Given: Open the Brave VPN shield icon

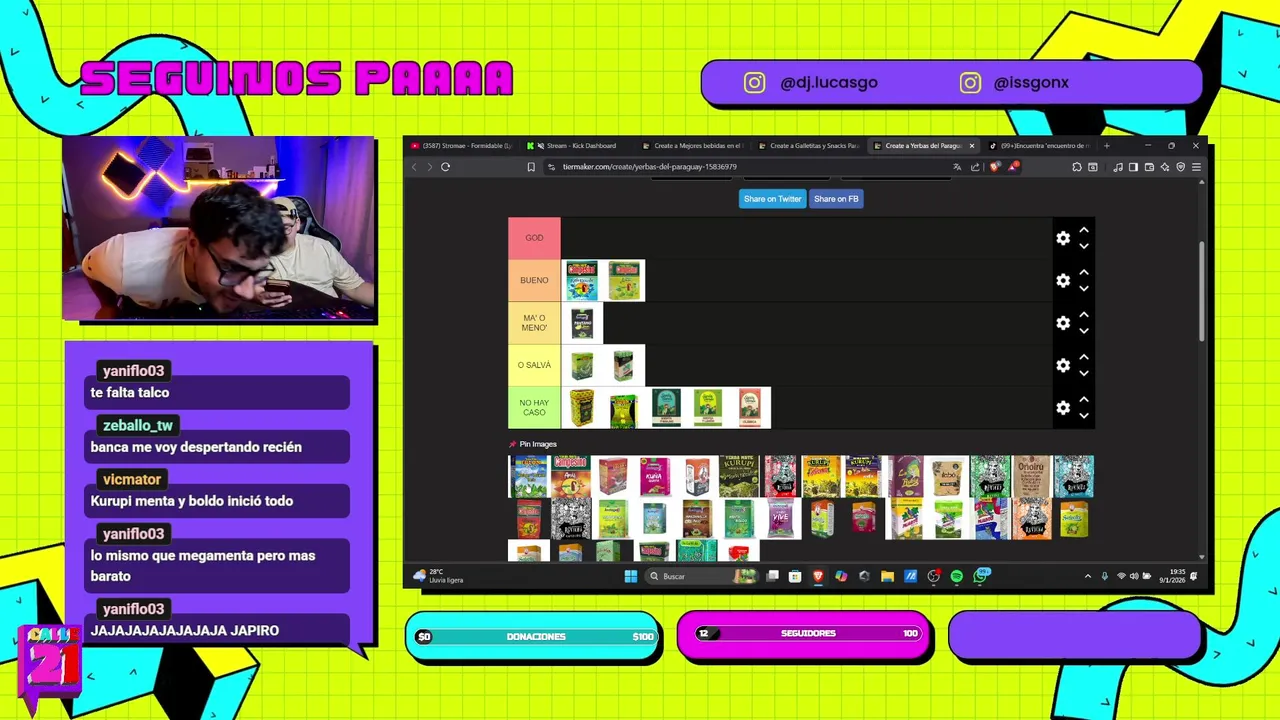Looking at the screenshot, I should 1180,167.
